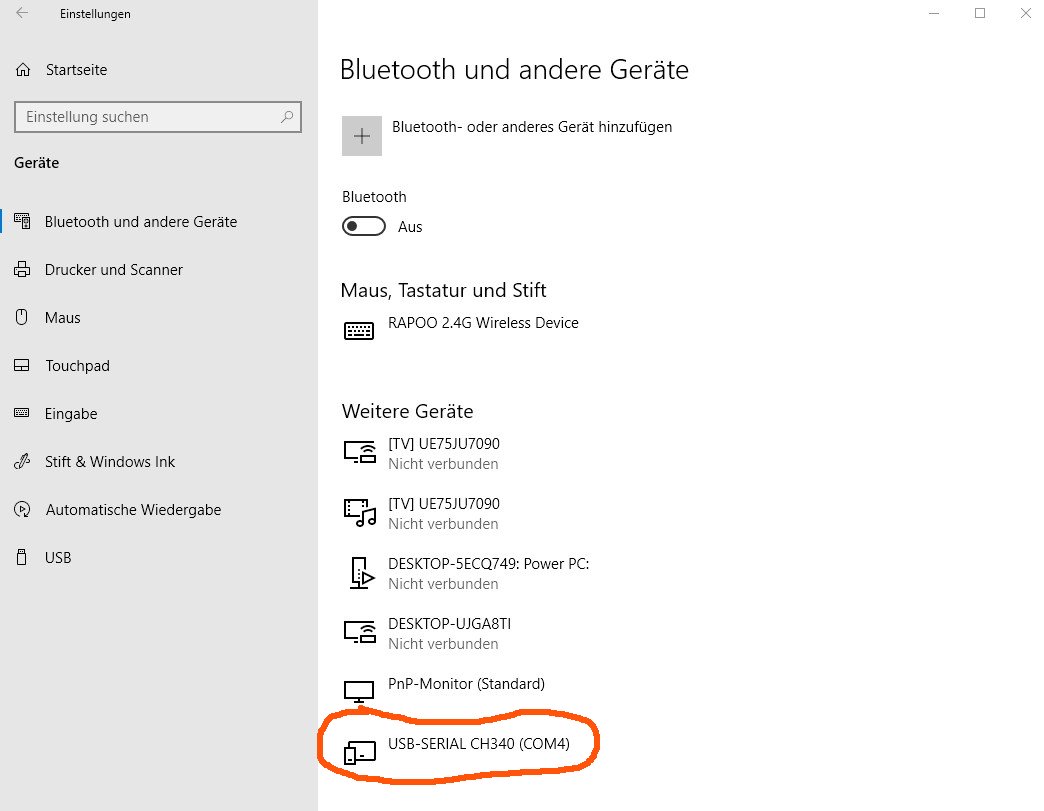This screenshot has width=1044, height=811.
Task: Open Stift & Windows Ink page
Action: tap(110, 462)
